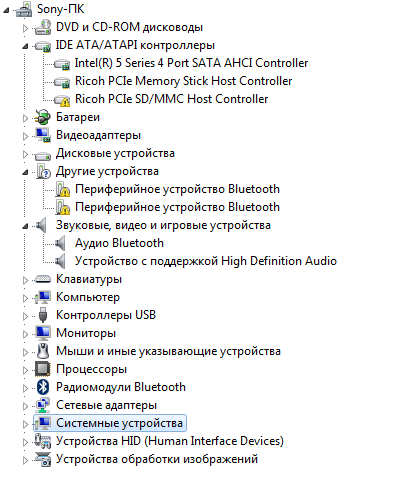Expand the Мониторы category
416x496 pixels.
point(25,334)
